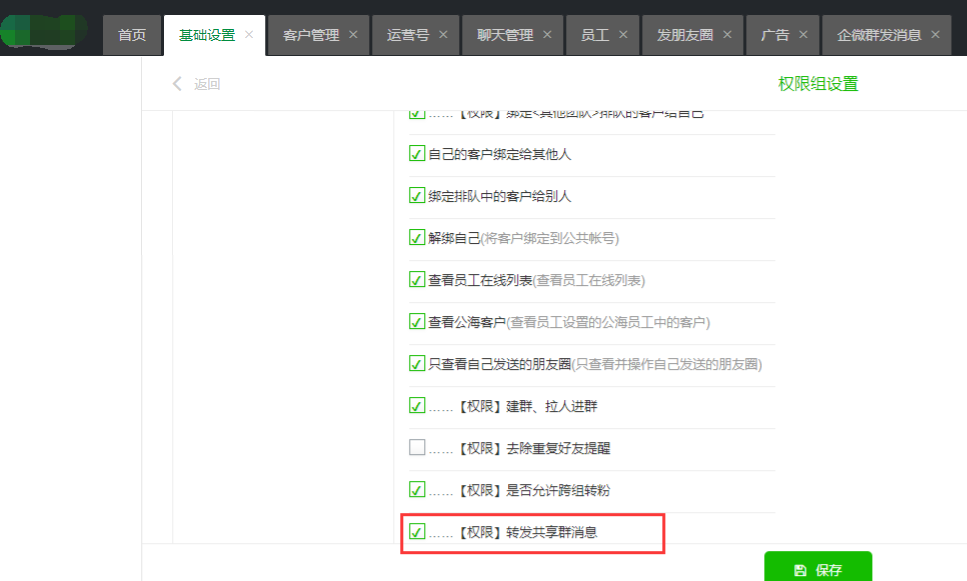Toggle 是否允许跨组转粉 checkbox
The width and height of the screenshot is (967, 581).
click(x=417, y=490)
